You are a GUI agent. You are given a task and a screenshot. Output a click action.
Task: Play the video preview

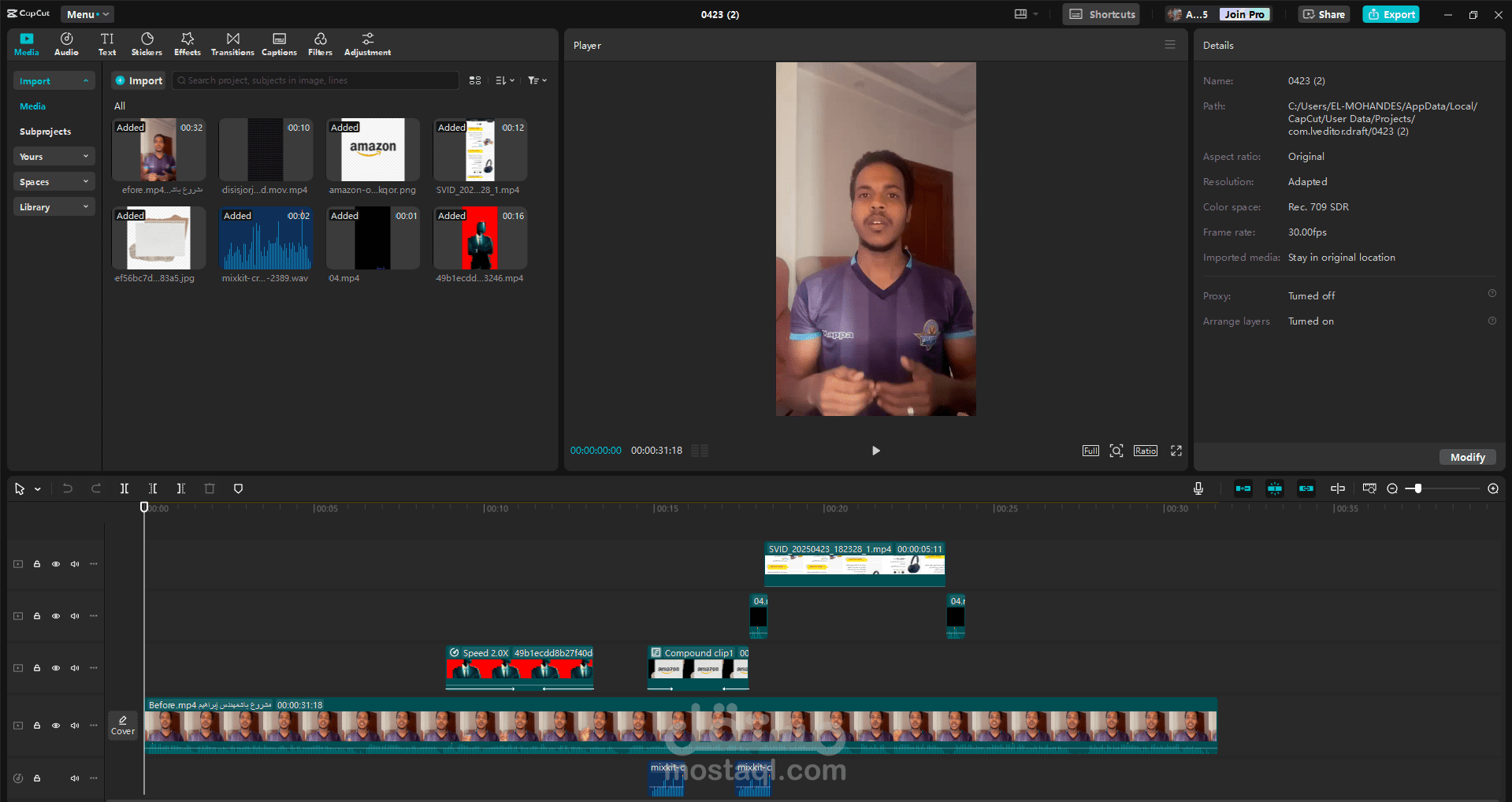point(875,451)
